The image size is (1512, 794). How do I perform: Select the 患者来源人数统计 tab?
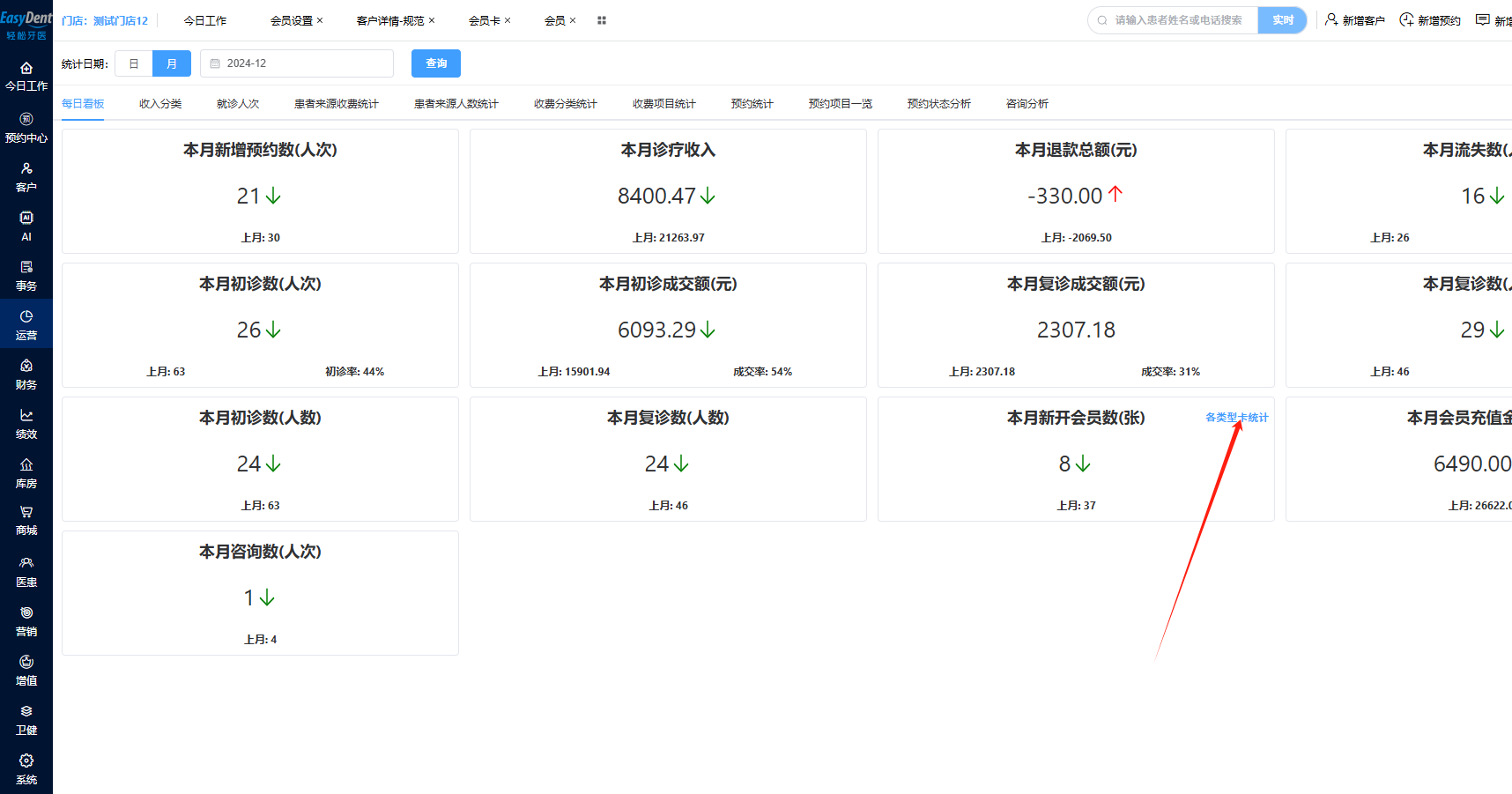tap(456, 104)
